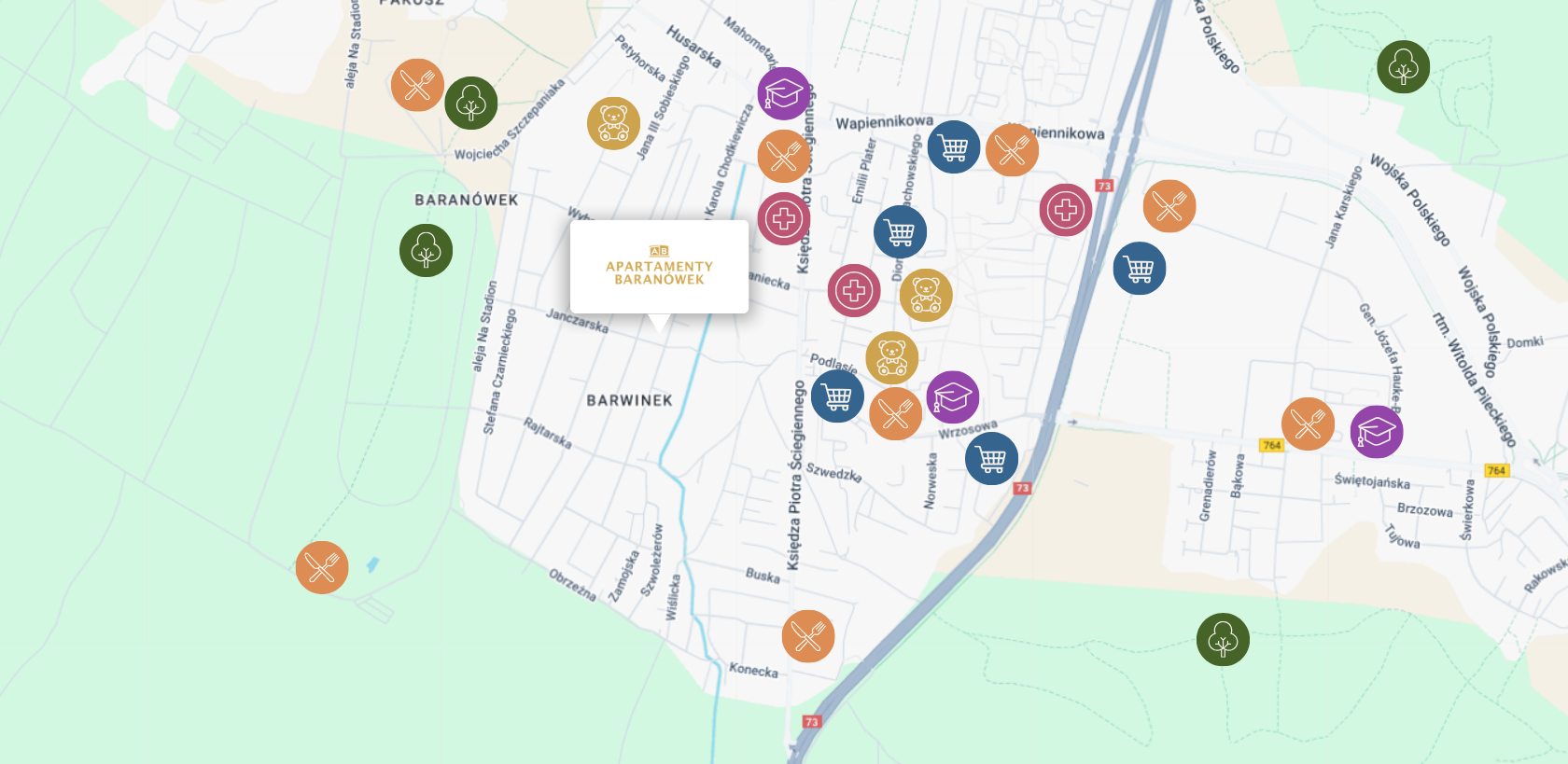Click the Stefana Czarnieckiego street label
1568x764 pixels.
[499, 371]
